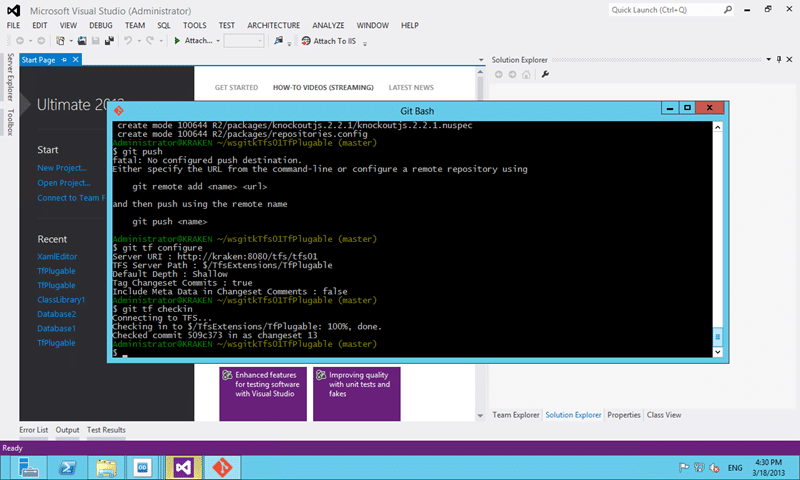Click Solution Explorer Forward icon
This screenshot has width=800, height=480.
[512, 74]
